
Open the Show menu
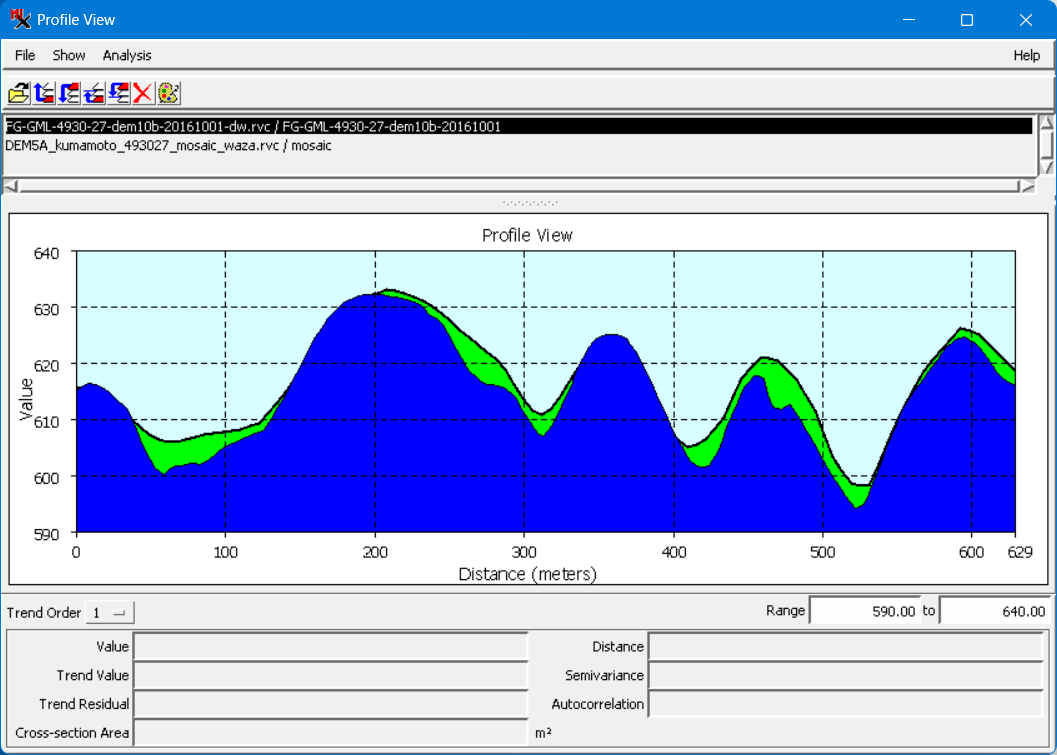(x=69, y=55)
